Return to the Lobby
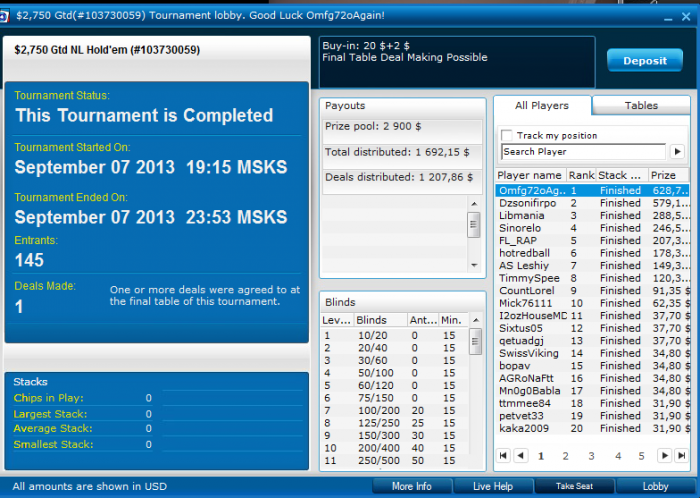Viewport: 700px width, 498px height. click(x=655, y=486)
